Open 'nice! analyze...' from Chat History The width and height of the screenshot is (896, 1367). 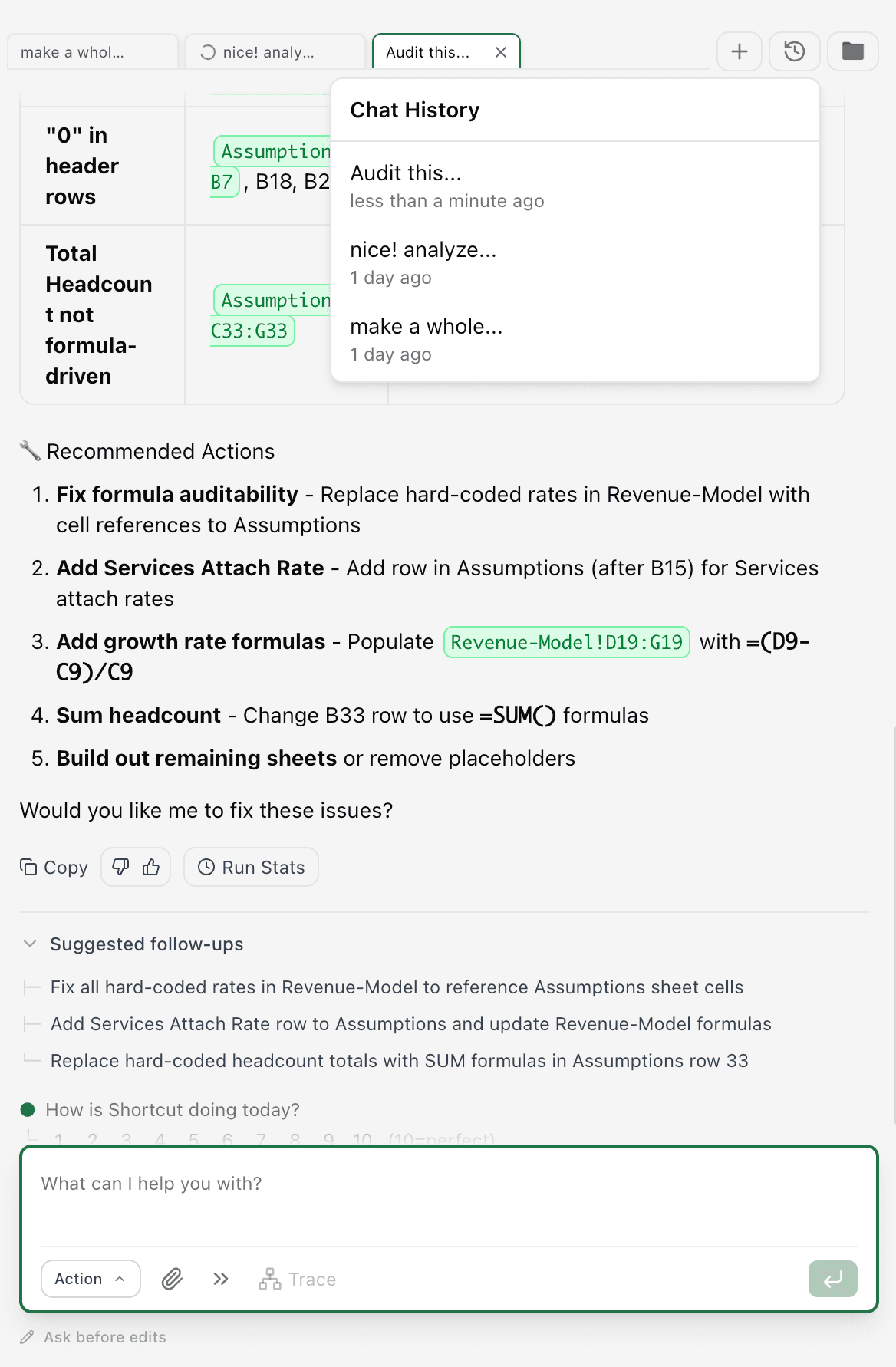pyautogui.click(x=423, y=249)
